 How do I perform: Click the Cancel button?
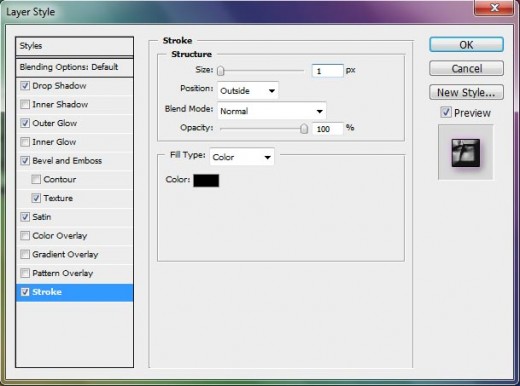[466, 68]
